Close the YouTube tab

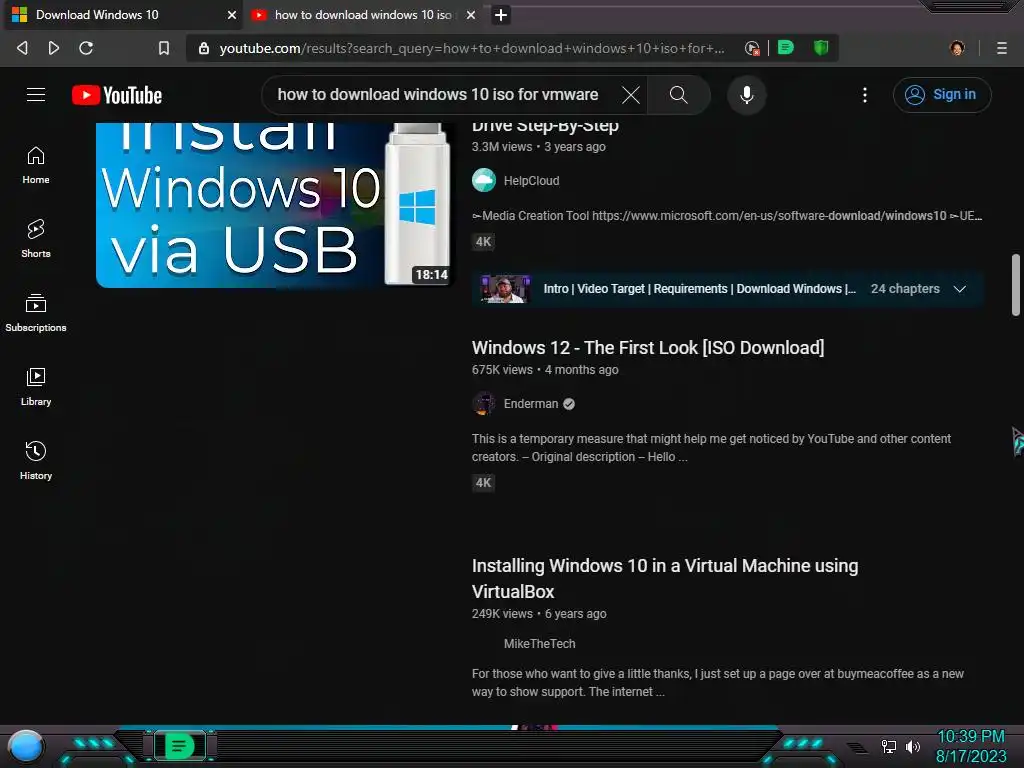point(470,15)
